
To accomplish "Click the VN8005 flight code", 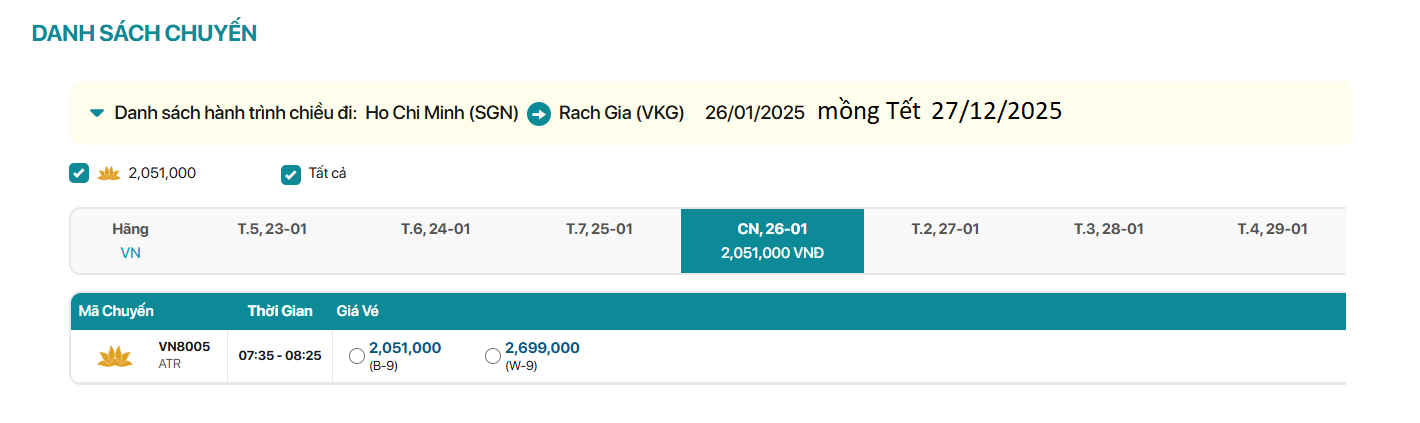I will [x=184, y=347].
